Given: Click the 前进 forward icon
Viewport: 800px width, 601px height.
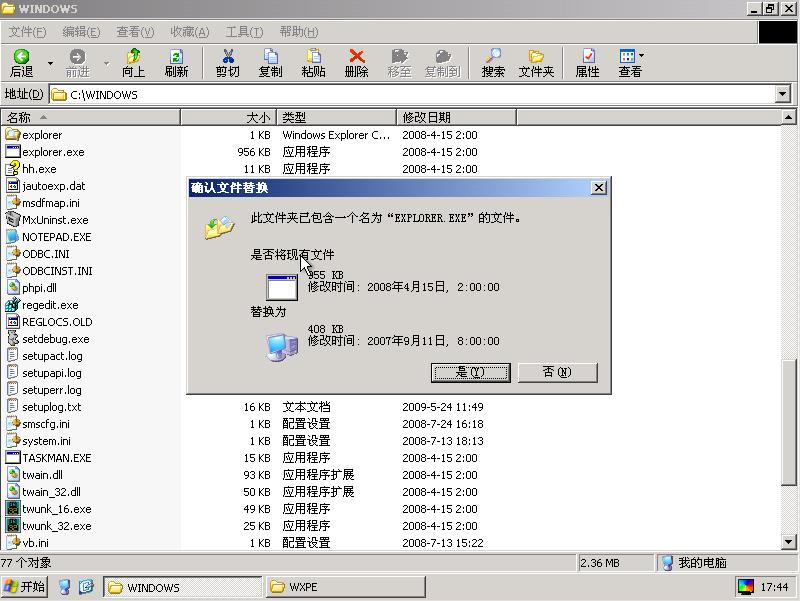Looking at the screenshot, I should coord(78,56).
